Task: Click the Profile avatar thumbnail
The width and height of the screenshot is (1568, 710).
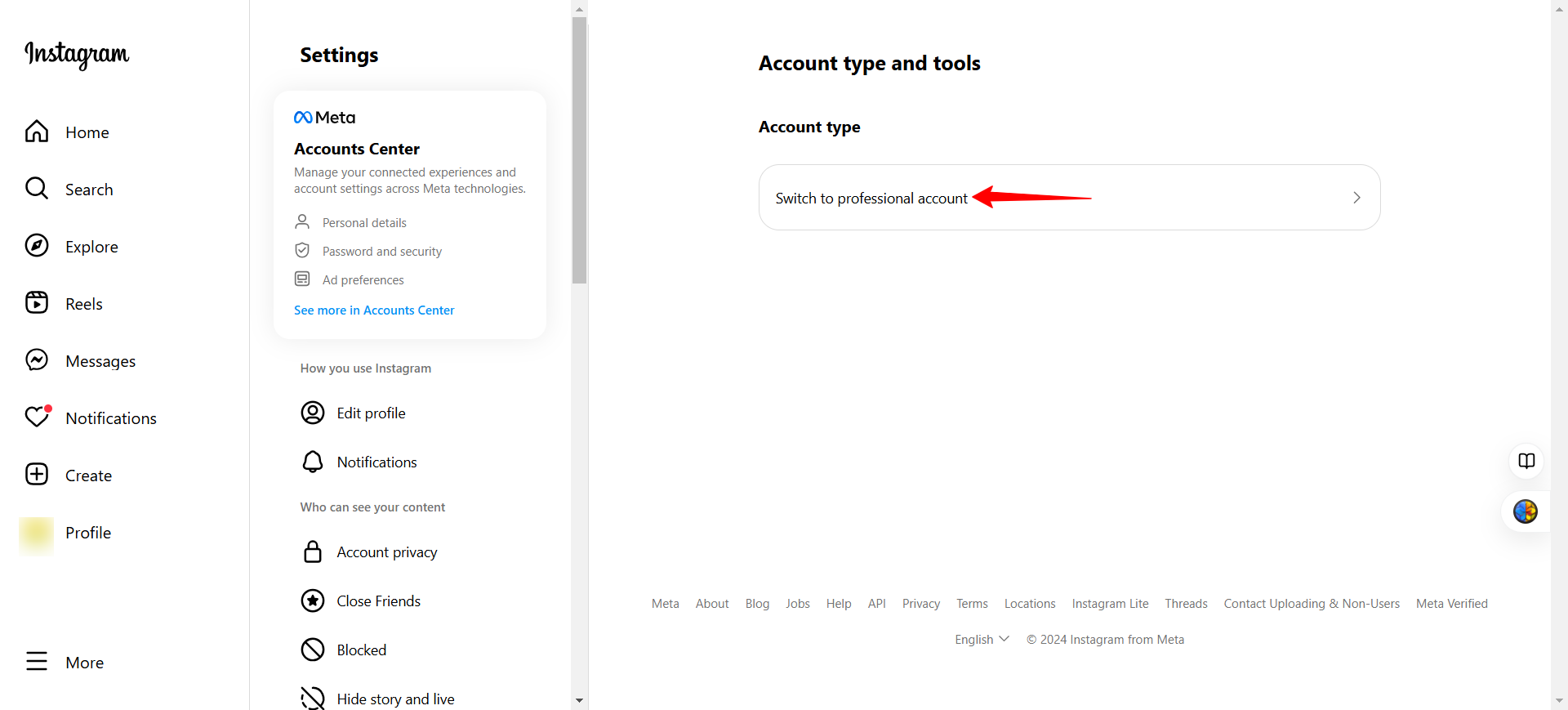Action: [37, 534]
